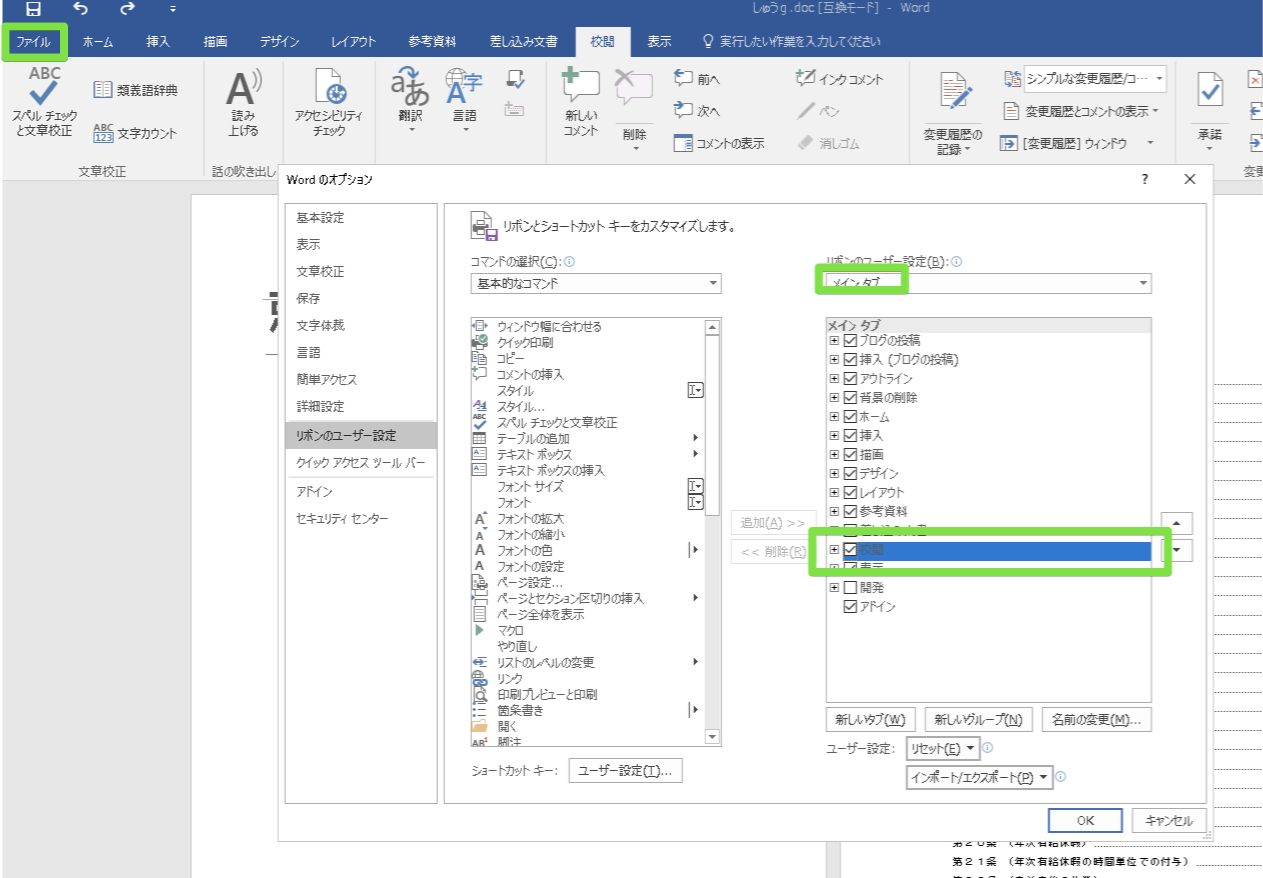Open the リセット dropdown button

point(942,749)
